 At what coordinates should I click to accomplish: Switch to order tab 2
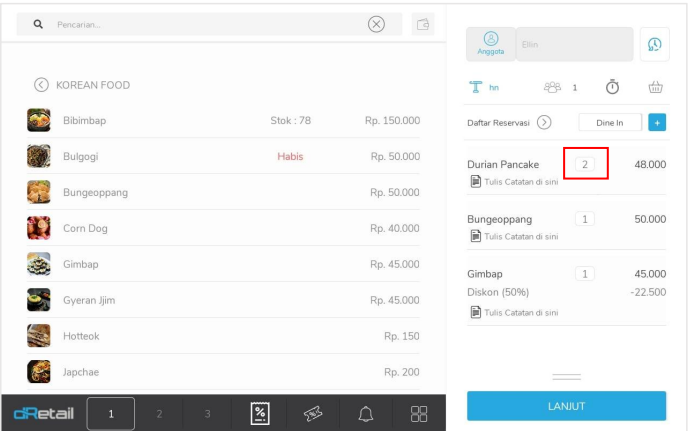coord(159,413)
